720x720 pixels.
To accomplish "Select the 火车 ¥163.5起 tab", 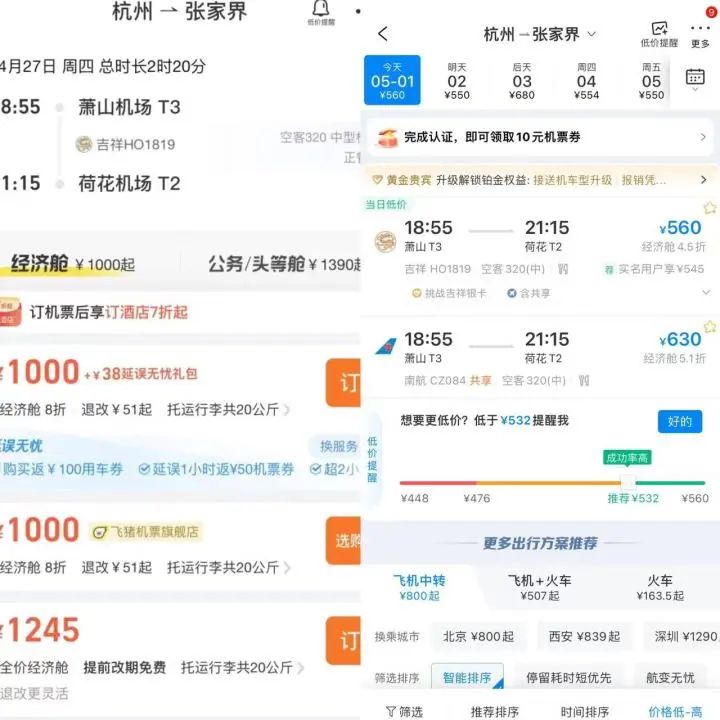I will (x=660, y=587).
